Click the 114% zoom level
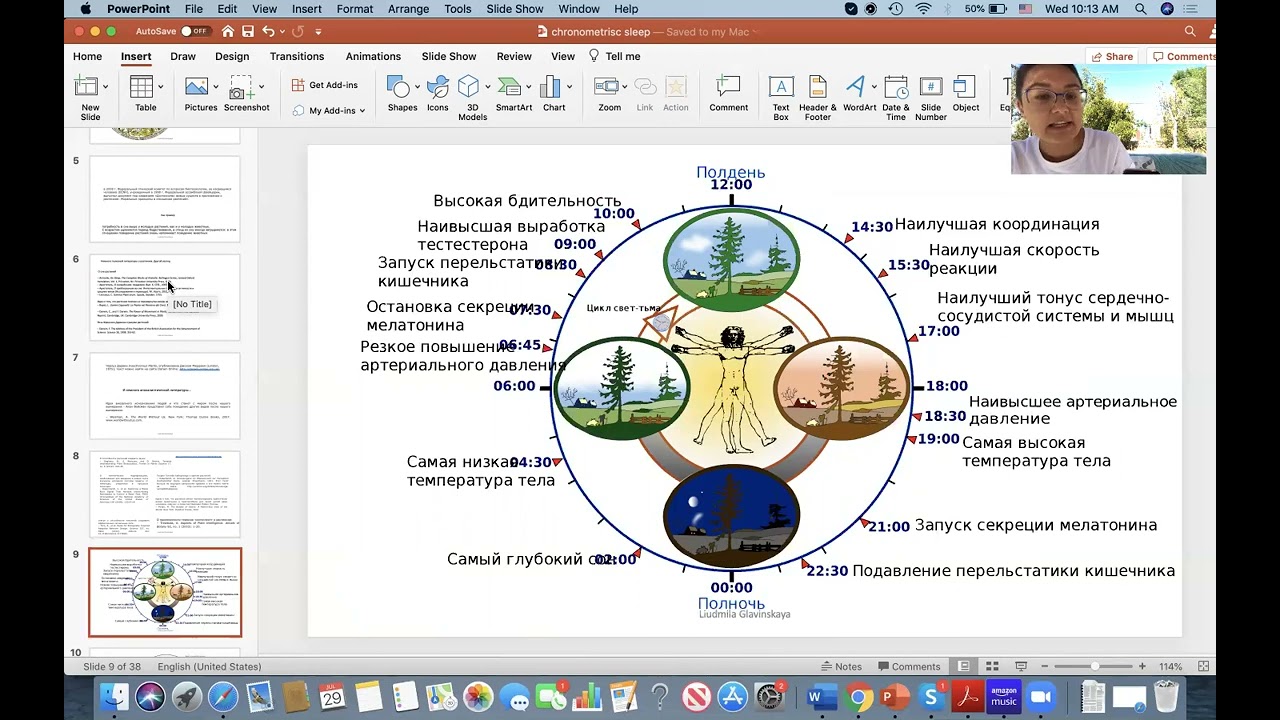This screenshot has height=720, width=1280. [1171, 666]
